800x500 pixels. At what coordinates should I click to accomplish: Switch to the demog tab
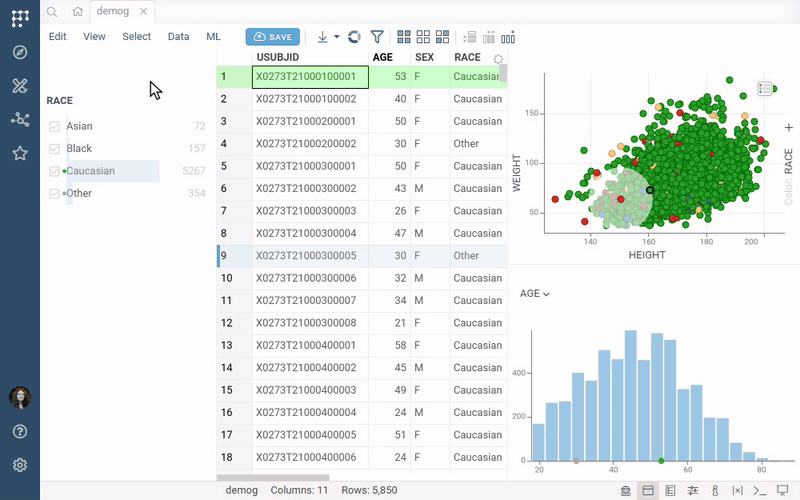click(x=113, y=11)
